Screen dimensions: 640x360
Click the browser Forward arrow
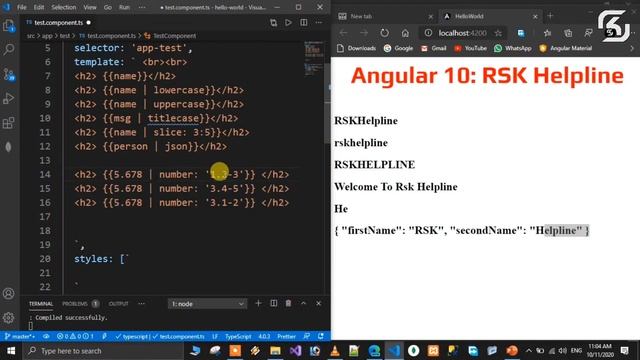click(x=364, y=33)
